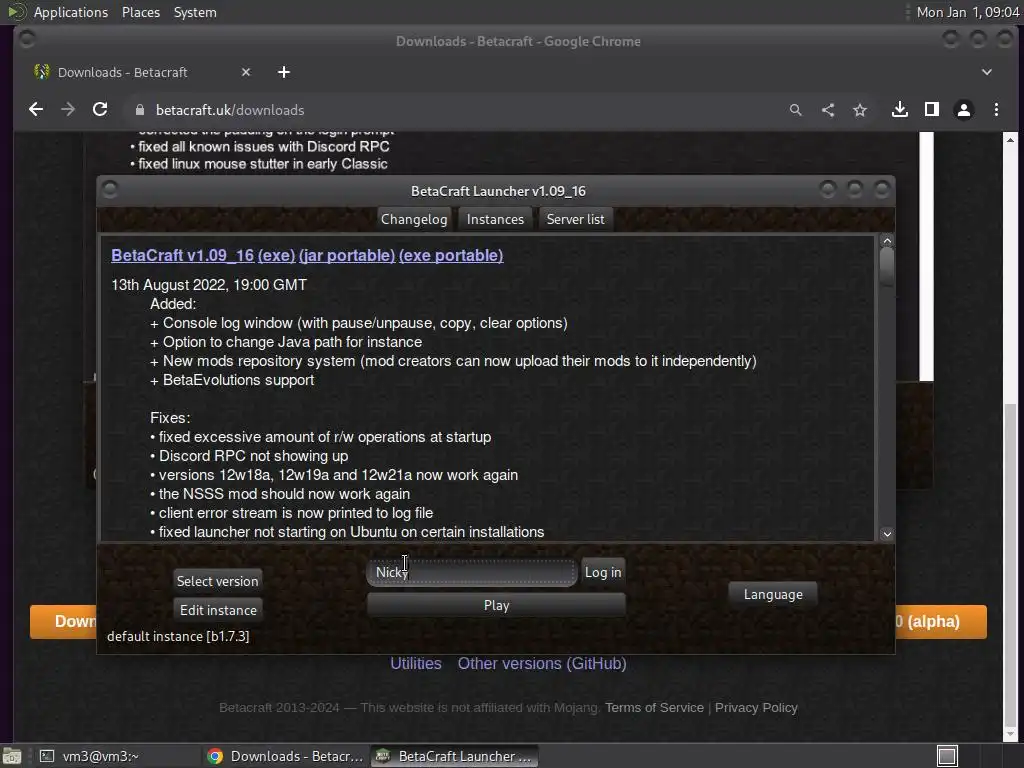The width and height of the screenshot is (1024, 768).
Task: Switch to Downloads - Betacraft Chrome taskbar item
Action: click(x=285, y=756)
